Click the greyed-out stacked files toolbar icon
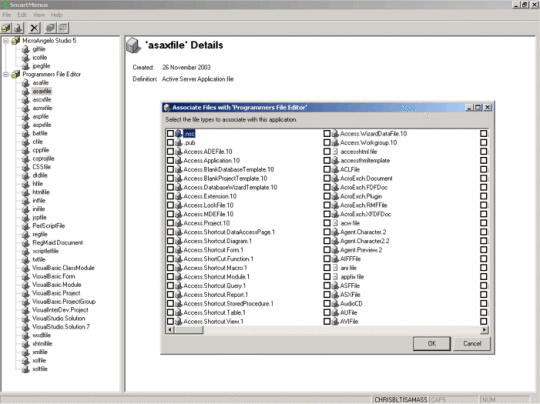 click(50, 28)
